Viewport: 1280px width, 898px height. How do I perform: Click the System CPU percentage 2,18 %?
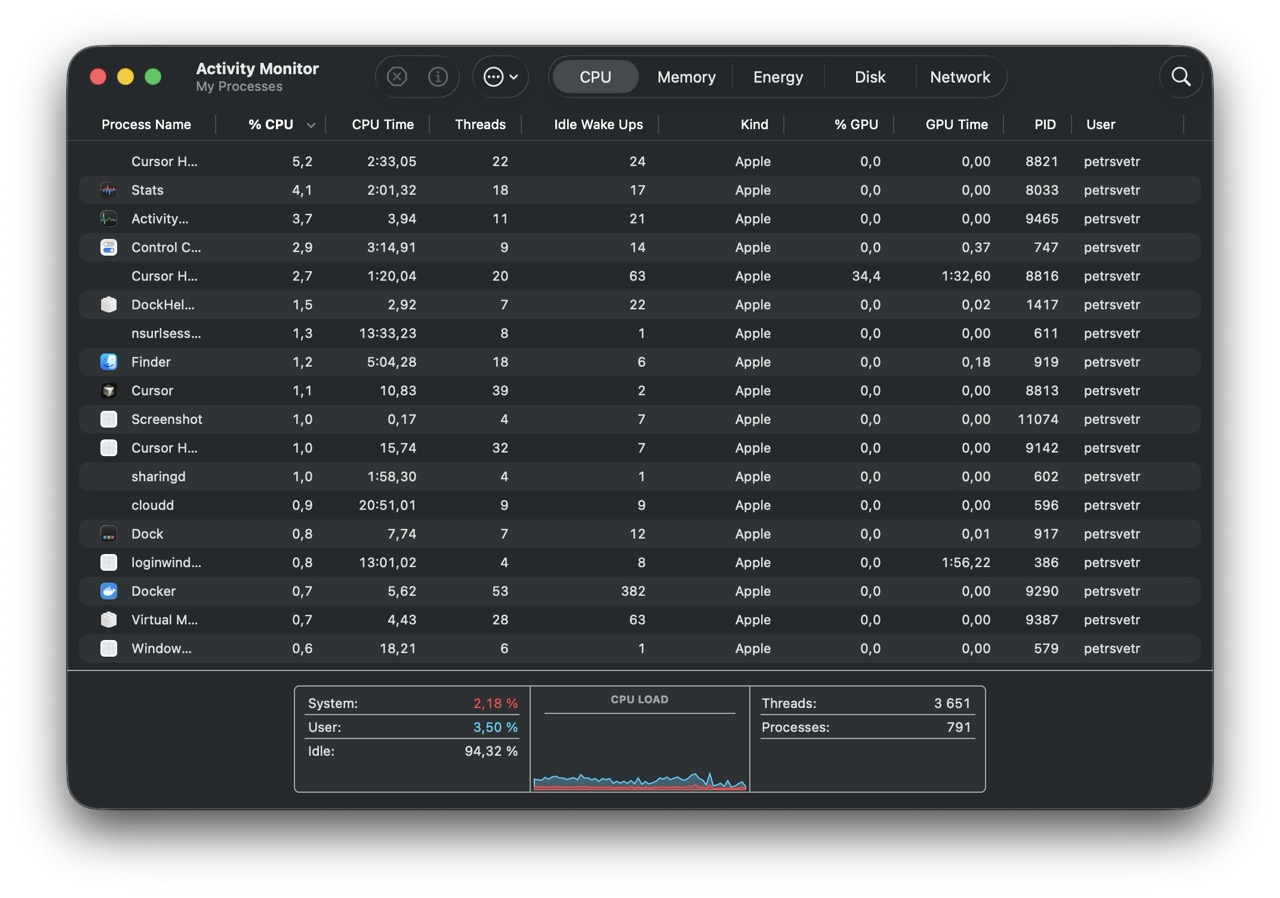coord(495,704)
